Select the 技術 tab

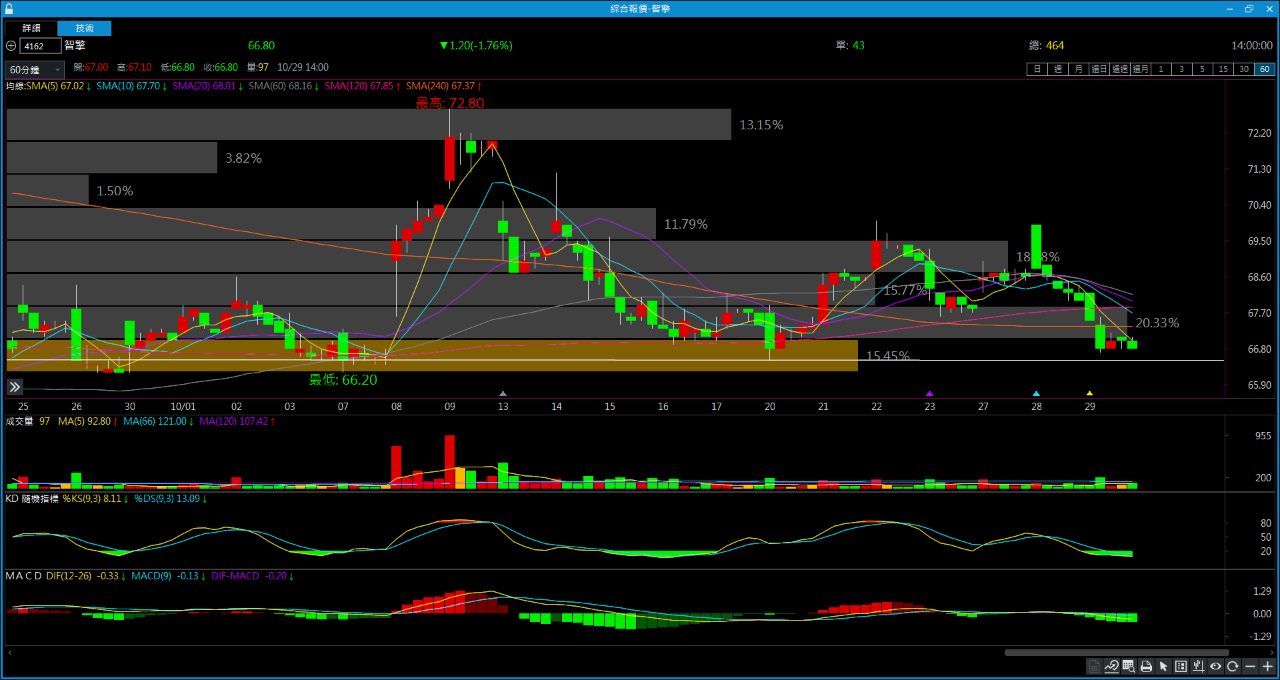coord(85,28)
